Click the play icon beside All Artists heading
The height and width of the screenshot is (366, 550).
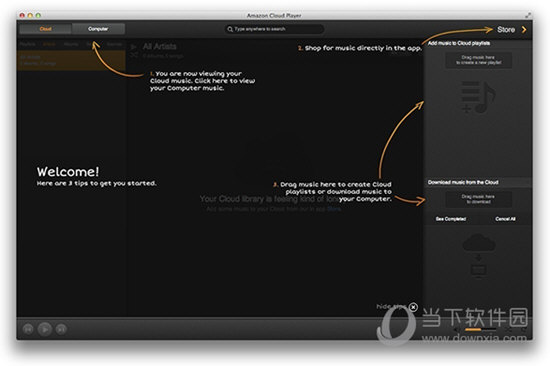[x=133, y=46]
